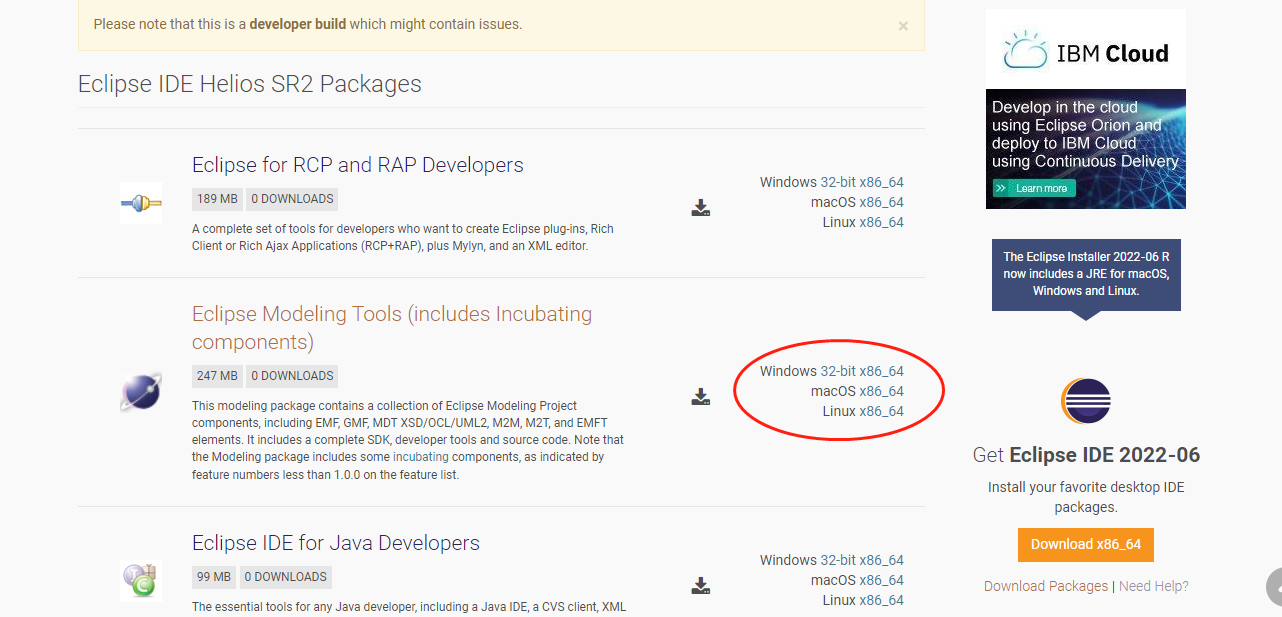The image size is (1282, 617).
Task: Select macOS x86_64 for RCP and RAP
Action: point(881,202)
